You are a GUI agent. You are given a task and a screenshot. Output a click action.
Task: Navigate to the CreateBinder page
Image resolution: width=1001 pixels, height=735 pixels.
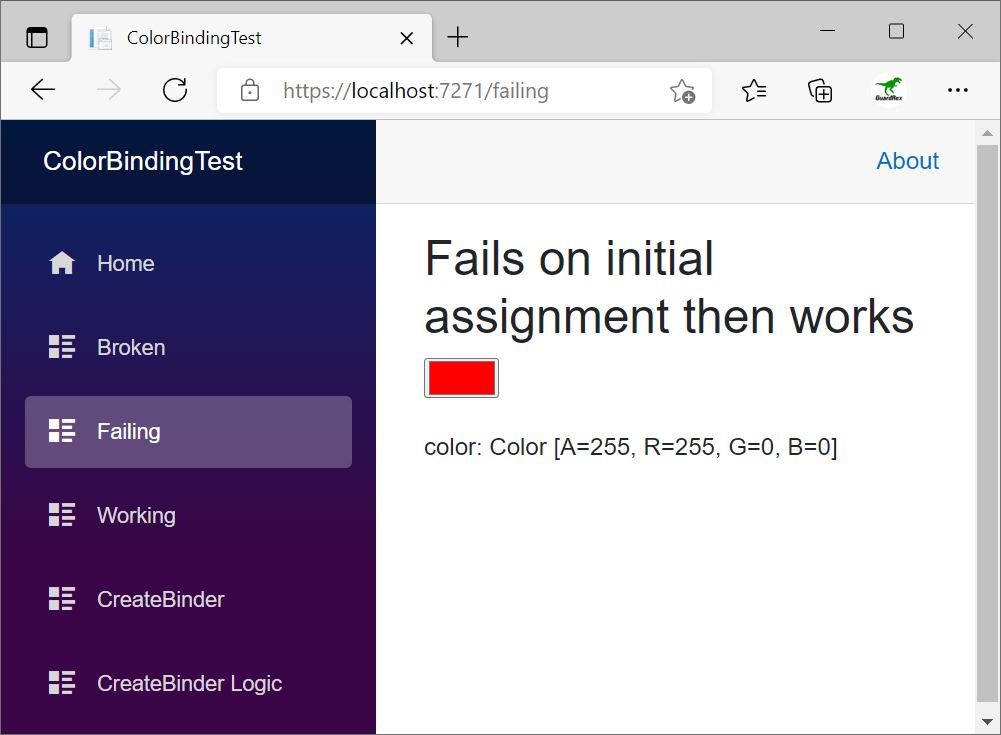160,599
